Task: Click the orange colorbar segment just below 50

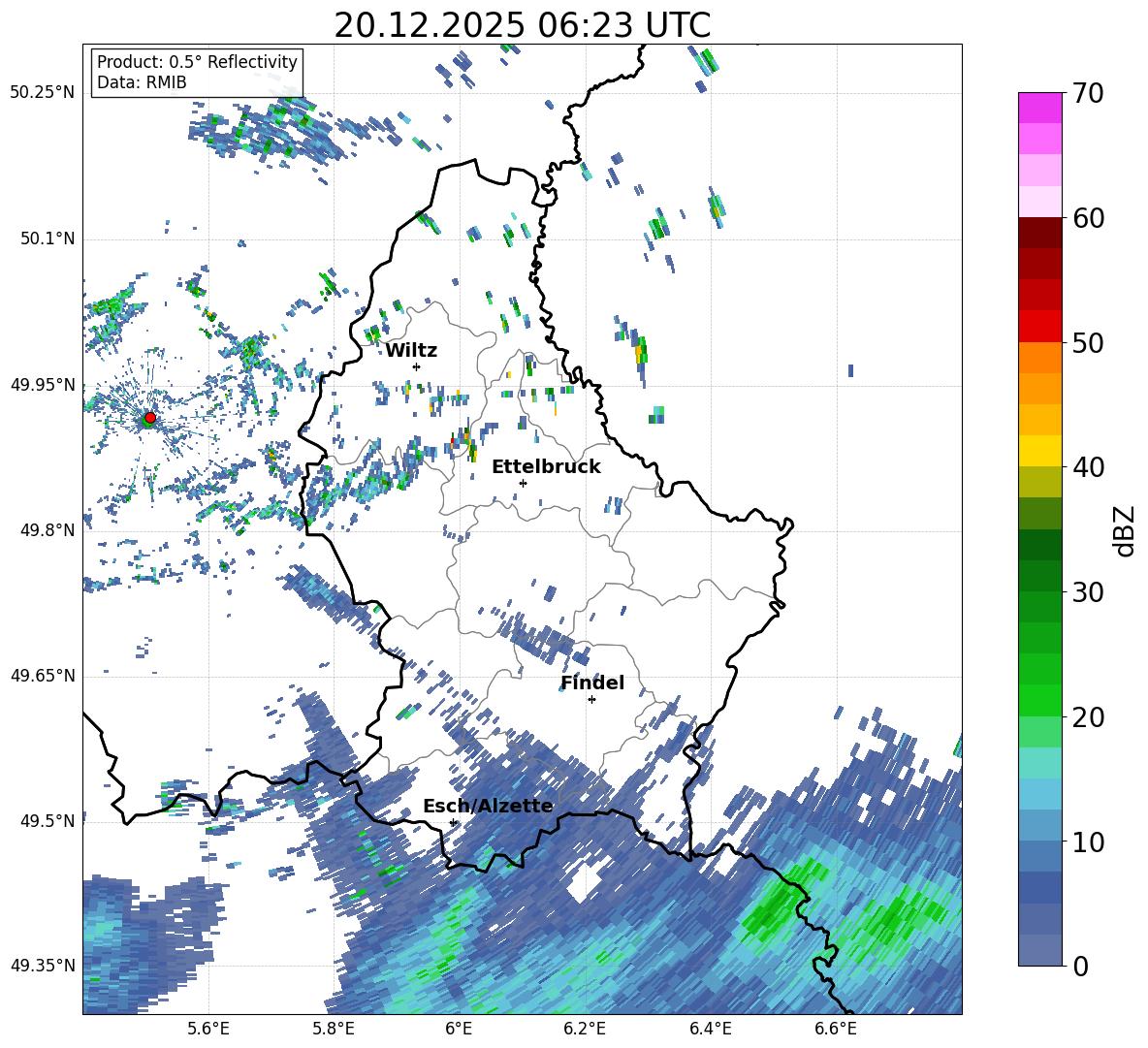Action: [1039, 357]
